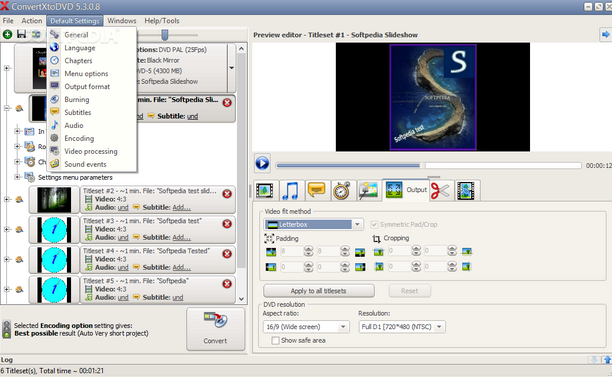Viewport: 612px width, 377px height.
Task: Expand the Titleset #3 tree node
Action: (7, 229)
